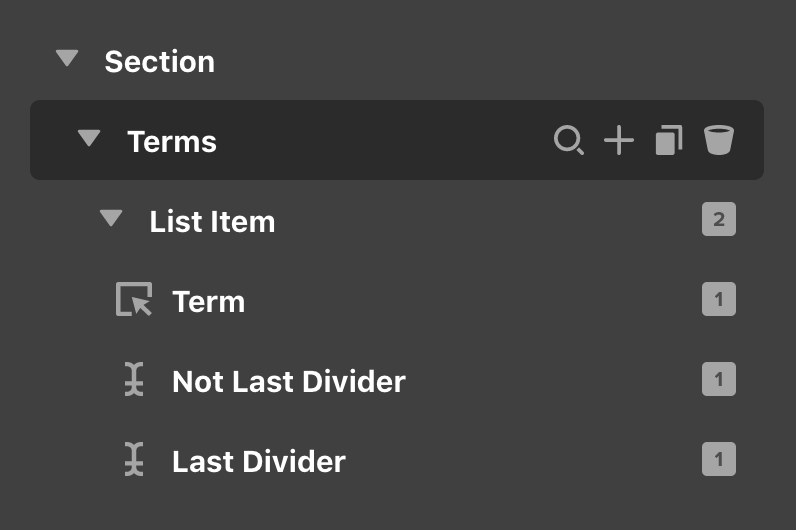
Task: Delete Terms using the trash icon
Action: tap(718, 140)
